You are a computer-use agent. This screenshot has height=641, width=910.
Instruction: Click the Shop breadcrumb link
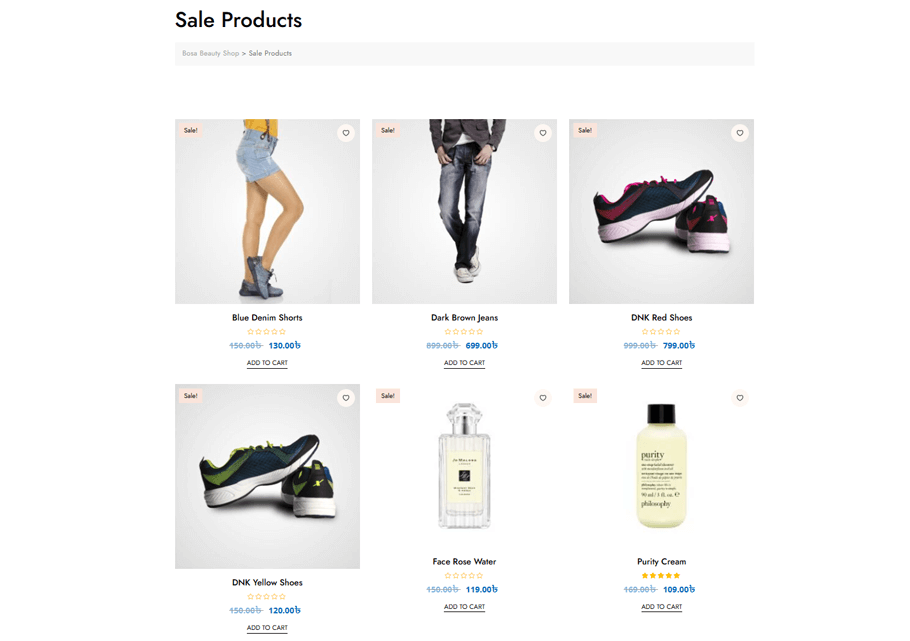(x=231, y=53)
